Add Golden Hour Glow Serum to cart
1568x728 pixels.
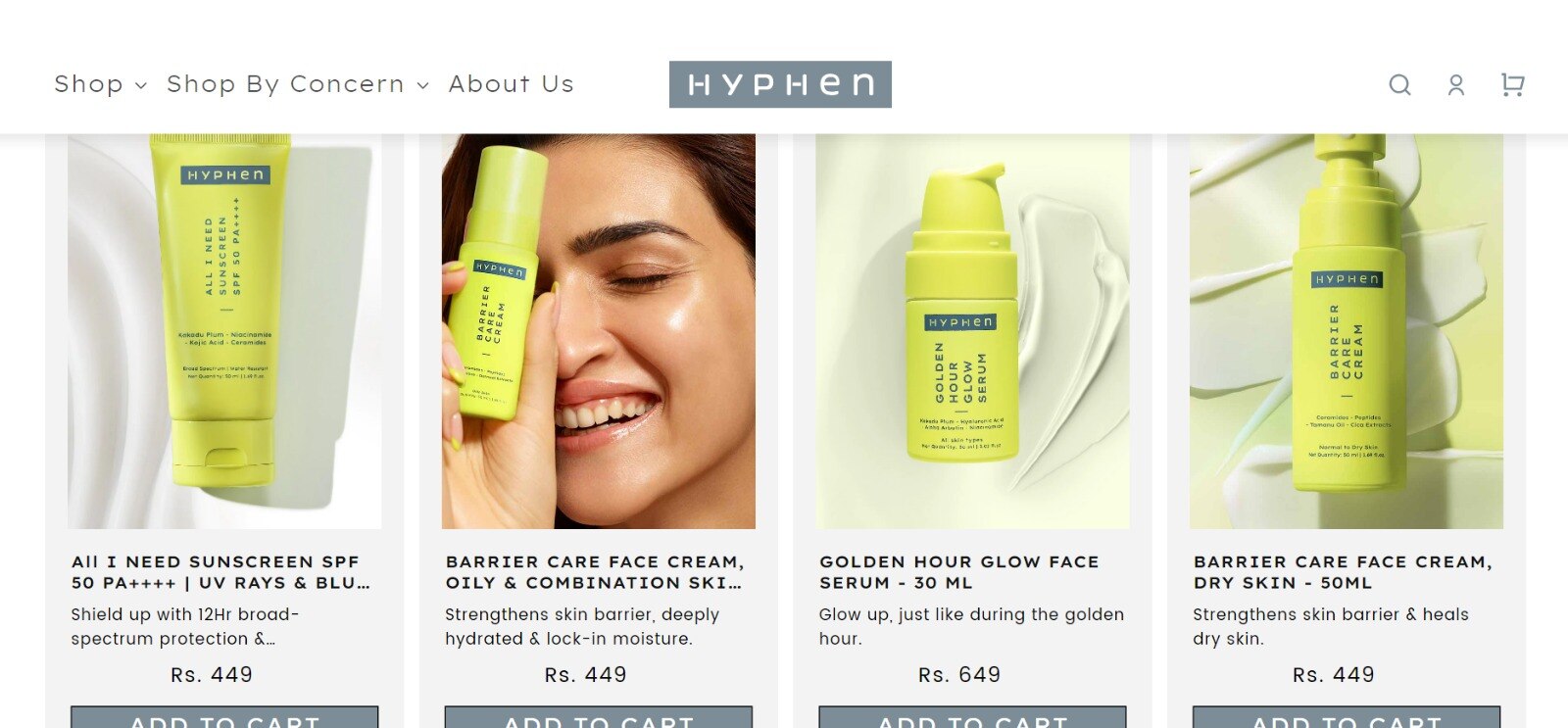click(972, 717)
